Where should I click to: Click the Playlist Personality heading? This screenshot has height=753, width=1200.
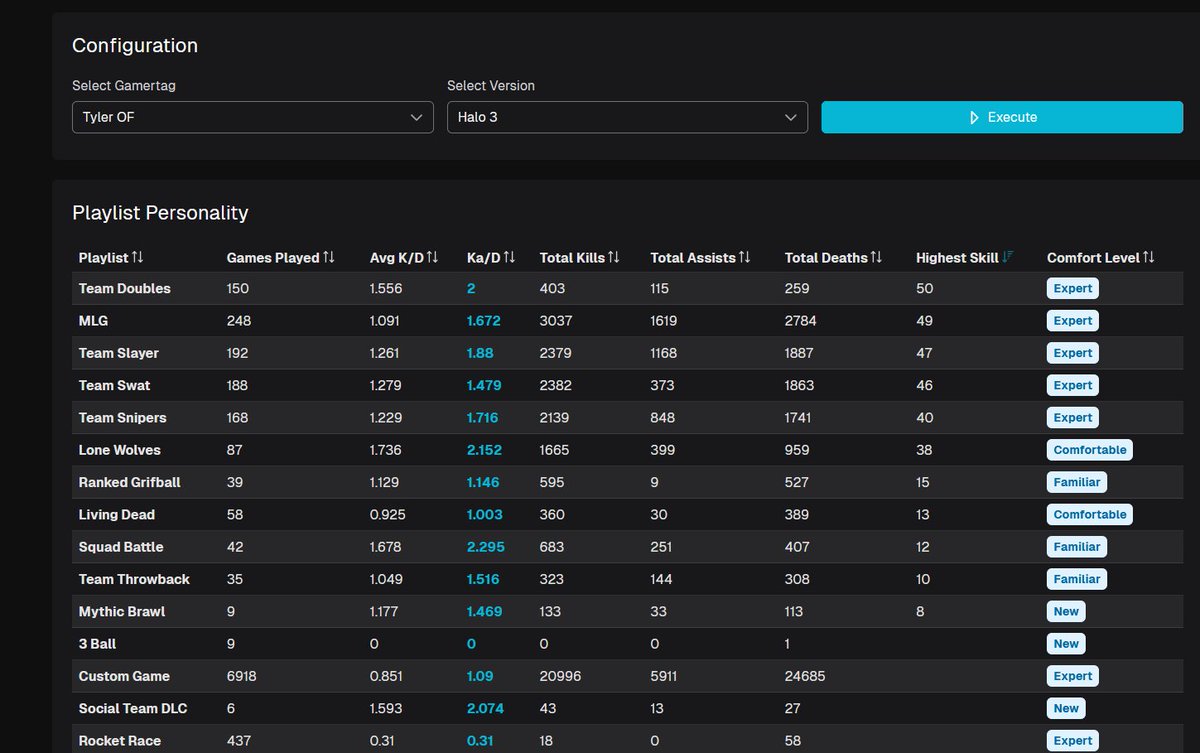[160, 213]
